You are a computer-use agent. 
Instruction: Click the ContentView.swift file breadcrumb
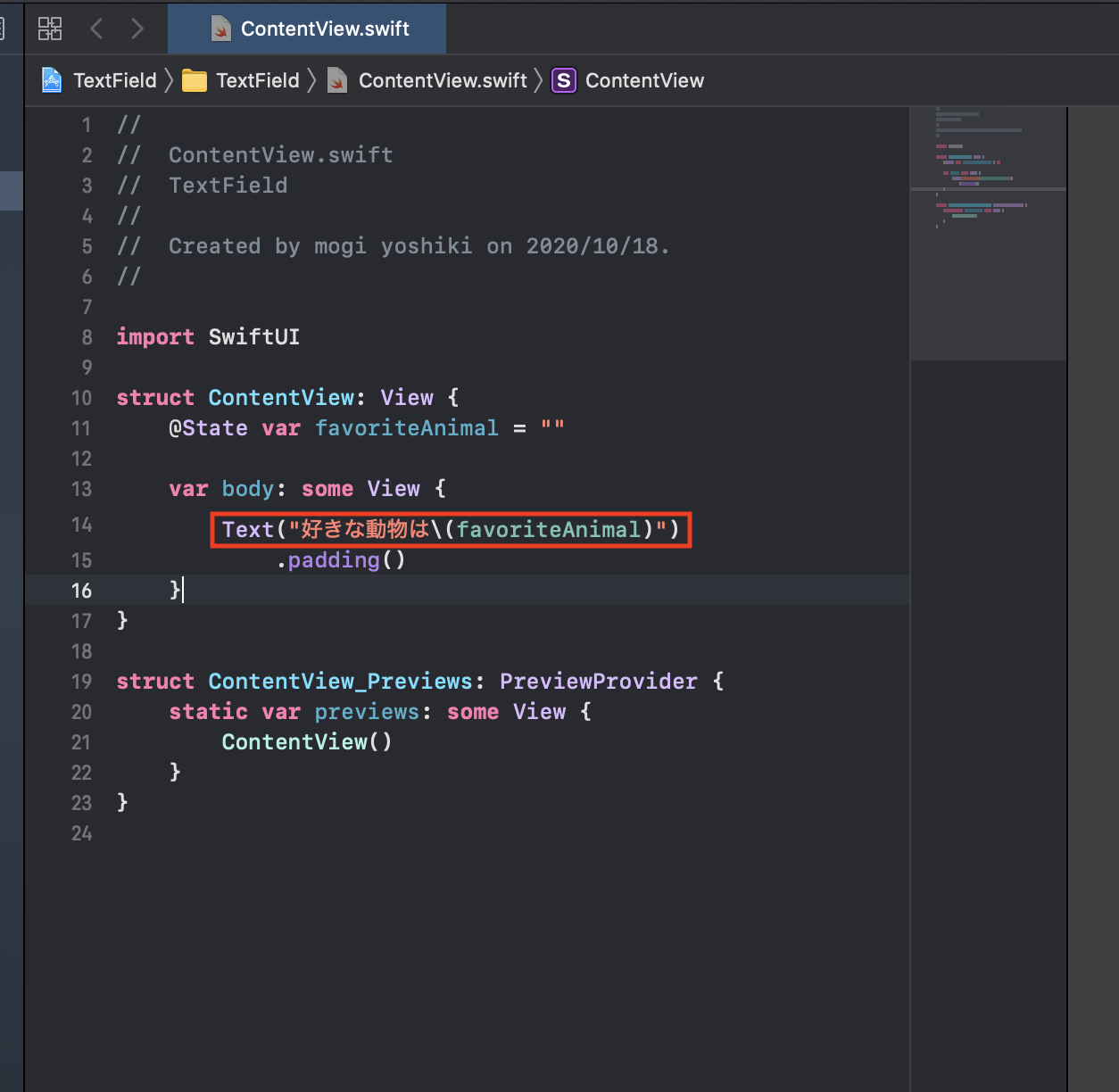tap(443, 80)
